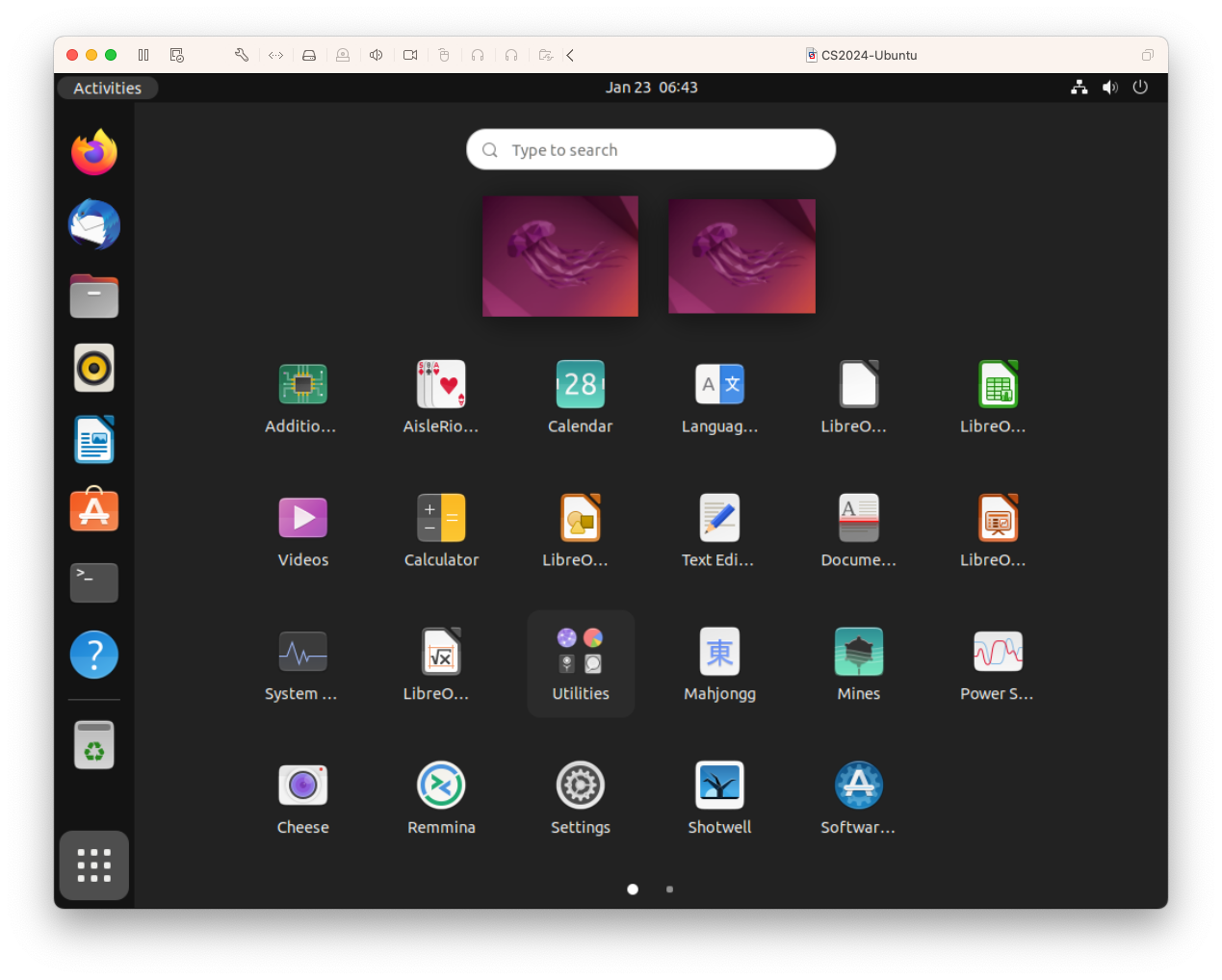
Task: Switch to second page of apps
Action: coord(669,890)
